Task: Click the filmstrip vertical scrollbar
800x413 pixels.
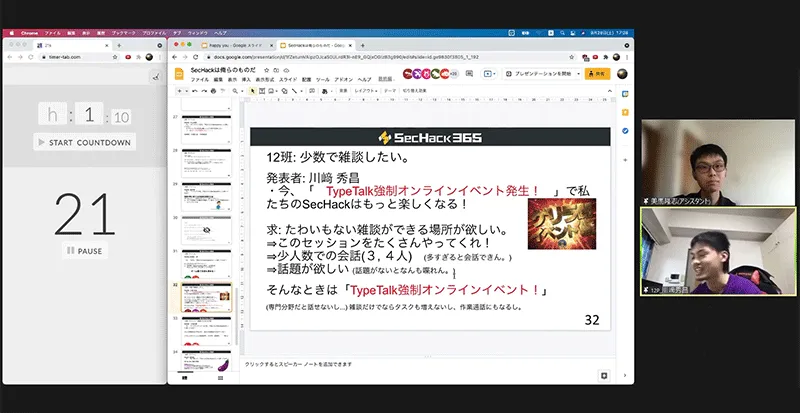Action: (236, 317)
